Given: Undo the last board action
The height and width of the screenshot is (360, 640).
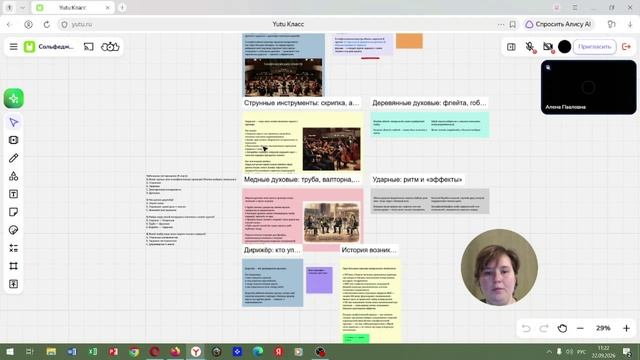Looking at the screenshot, I should (526, 328).
